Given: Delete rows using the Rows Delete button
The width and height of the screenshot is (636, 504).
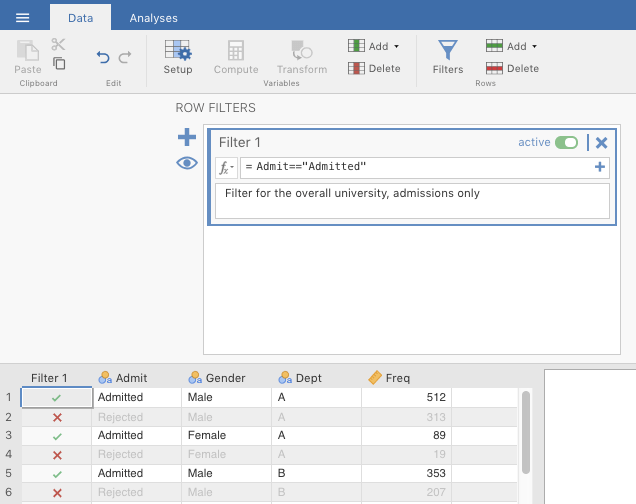Looking at the screenshot, I should [512, 68].
